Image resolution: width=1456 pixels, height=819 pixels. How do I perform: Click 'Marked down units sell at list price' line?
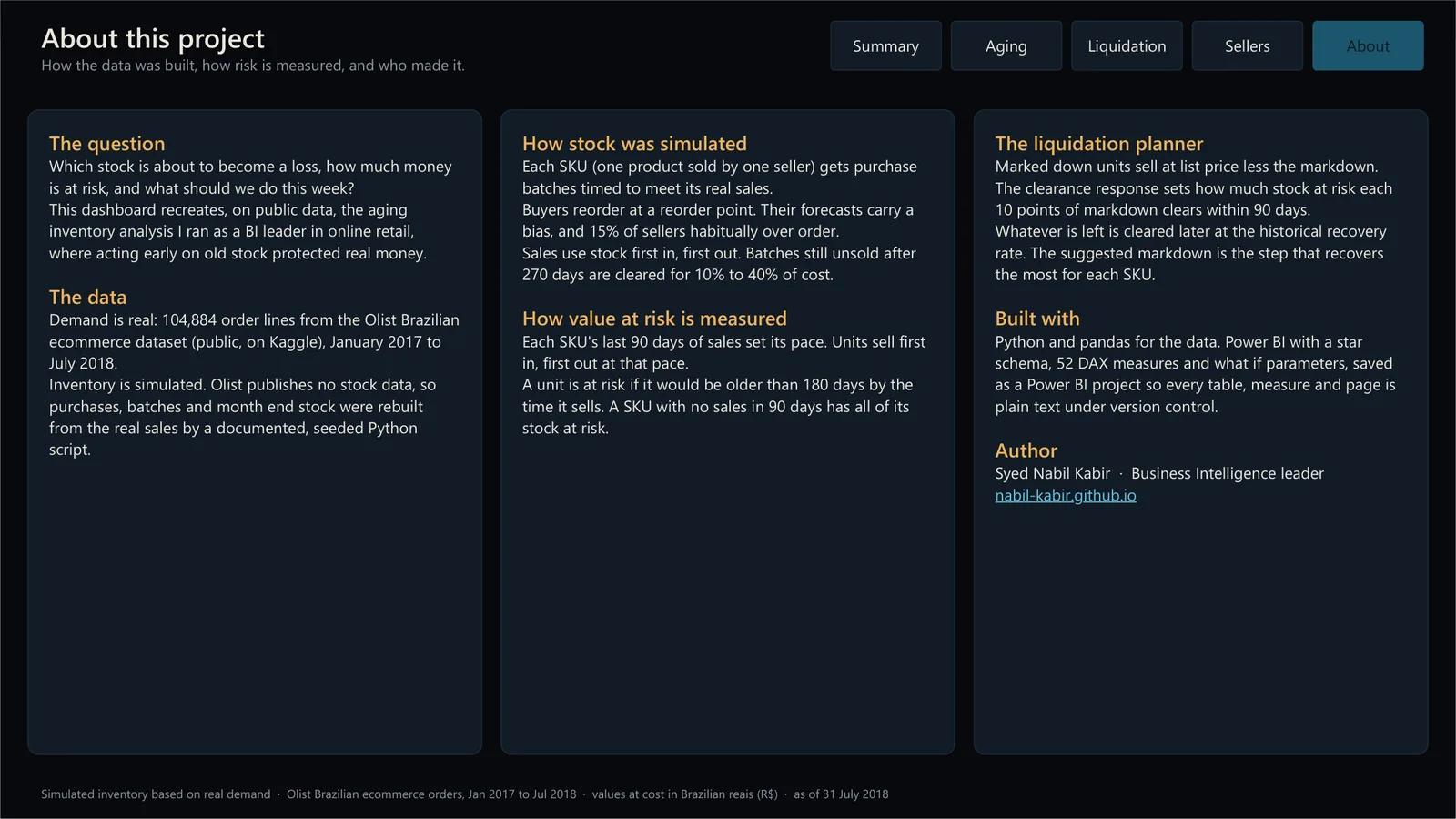pos(1187,167)
